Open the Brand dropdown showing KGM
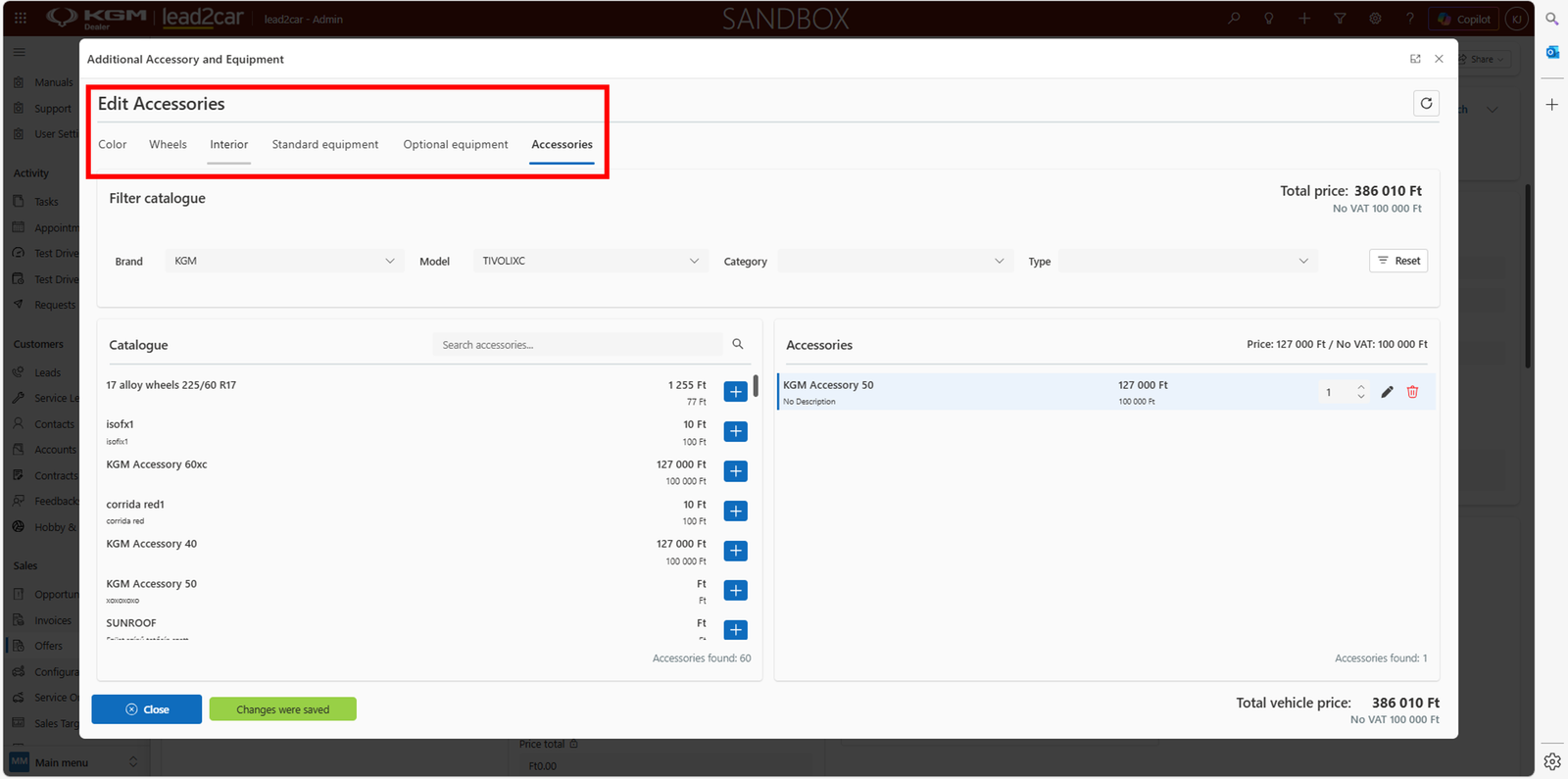 tap(284, 261)
